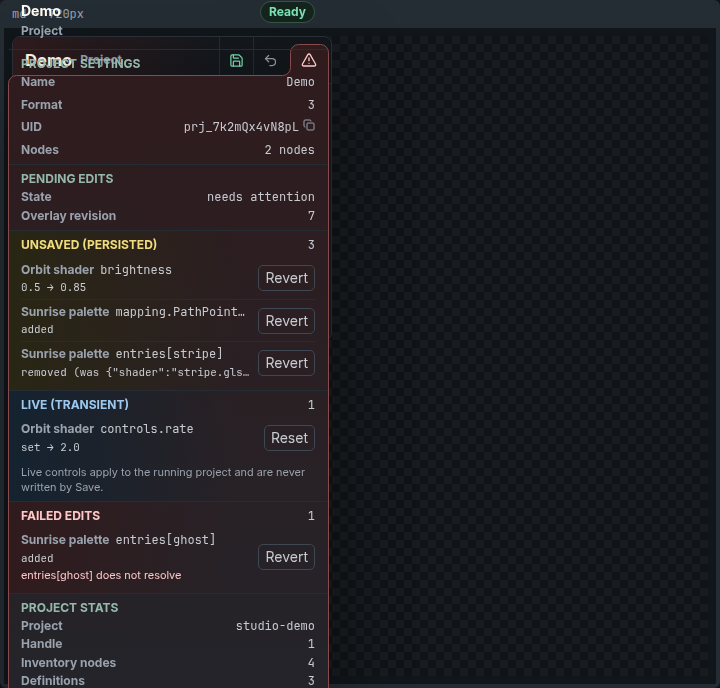Click the Ready status badge
Image resolution: width=720 pixels, height=688 pixels.
tap(287, 12)
